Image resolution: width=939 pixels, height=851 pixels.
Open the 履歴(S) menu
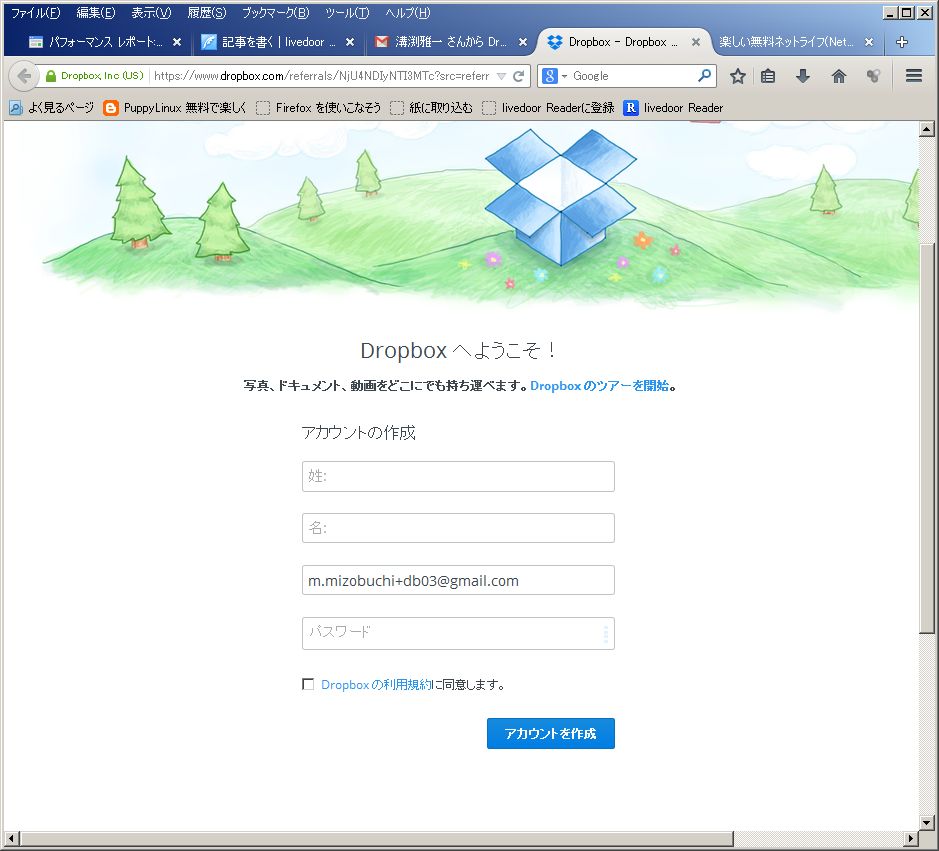(x=207, y=13)
